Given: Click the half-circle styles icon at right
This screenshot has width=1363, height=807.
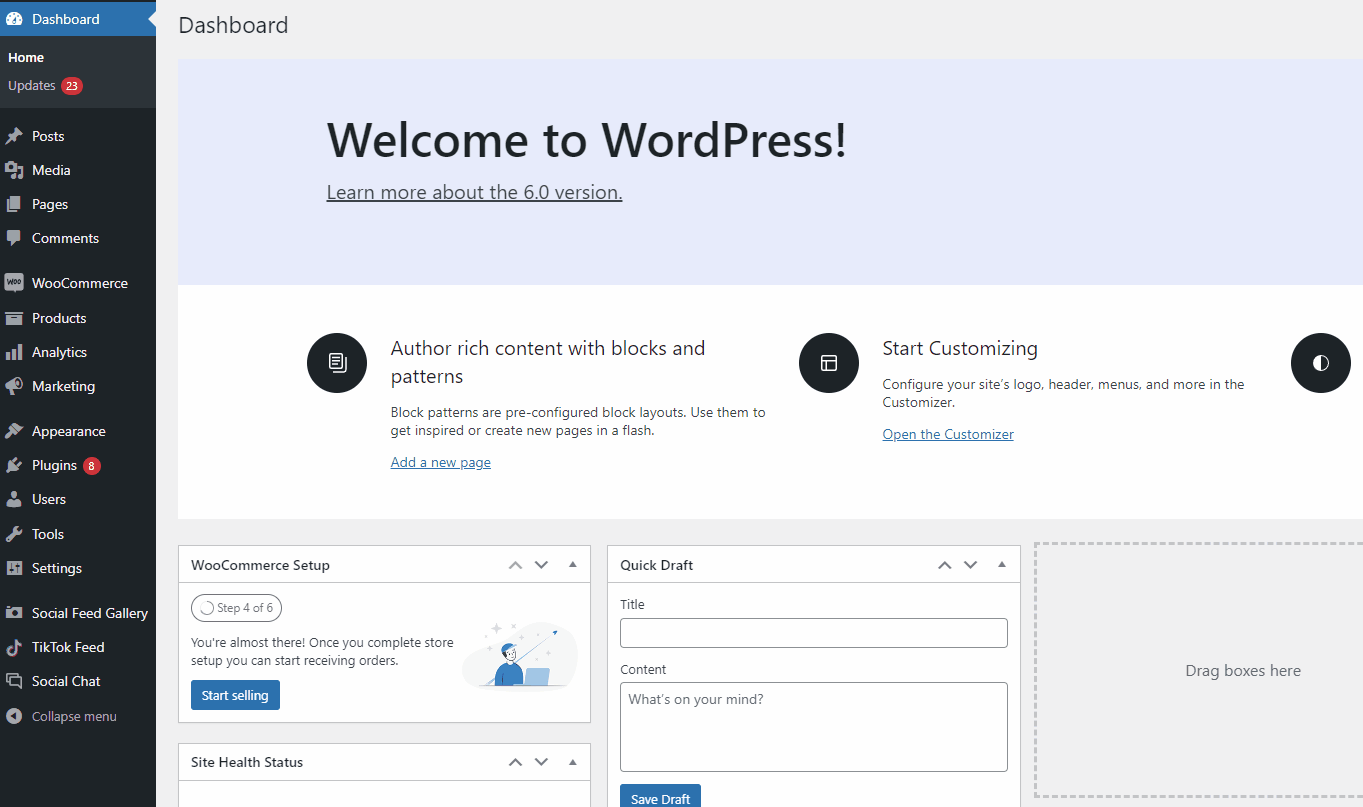Looking at the screenshot, I should (x=1321, y=363).
